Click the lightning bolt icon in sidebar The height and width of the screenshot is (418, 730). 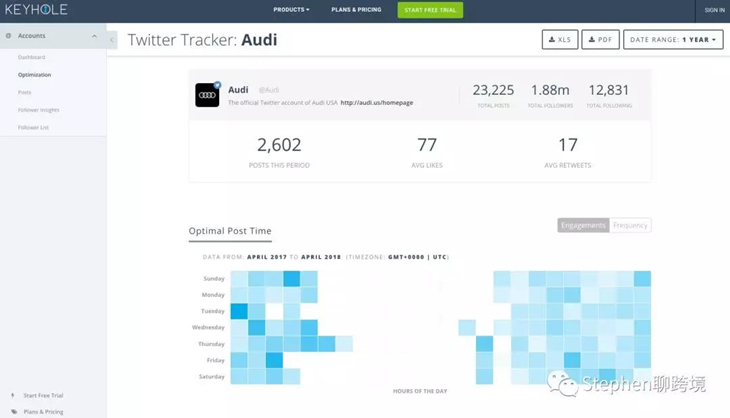click(x=13, y=396)
